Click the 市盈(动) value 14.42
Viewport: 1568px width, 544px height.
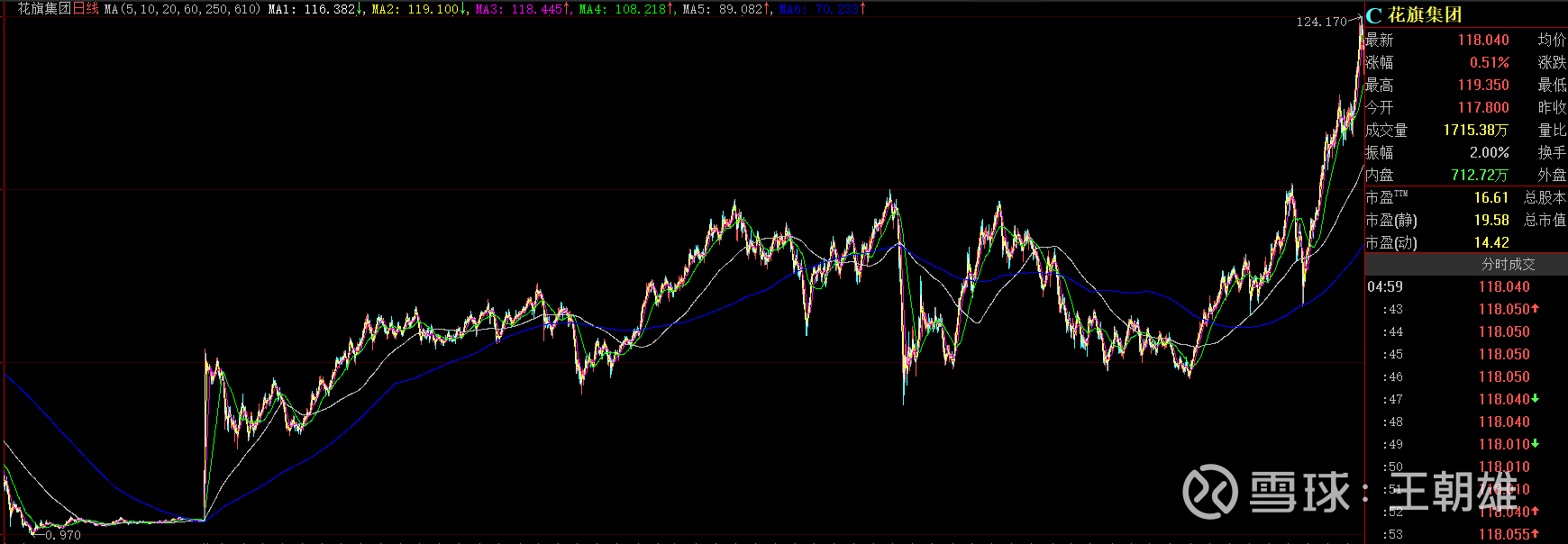tap(1491, 243)
